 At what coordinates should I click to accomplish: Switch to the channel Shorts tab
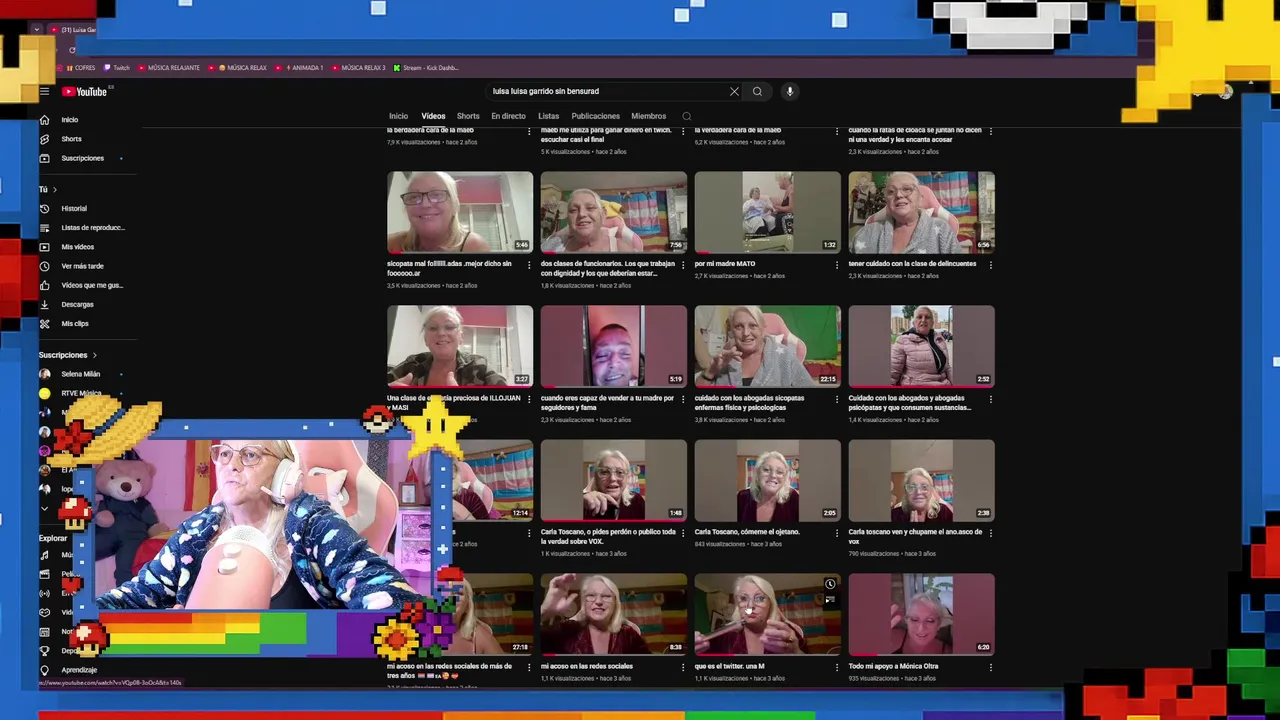tap(468, 116)
